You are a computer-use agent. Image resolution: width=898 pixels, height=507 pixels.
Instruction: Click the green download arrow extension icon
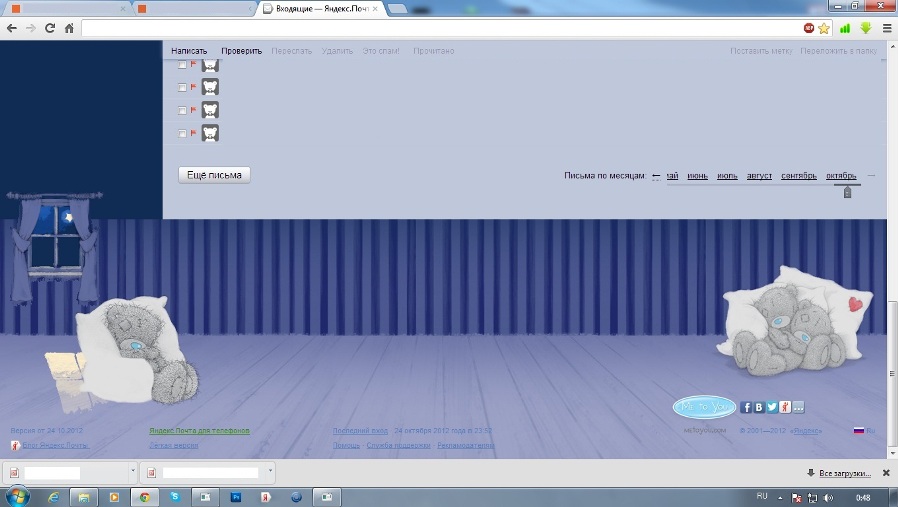[x=865, y=28]
